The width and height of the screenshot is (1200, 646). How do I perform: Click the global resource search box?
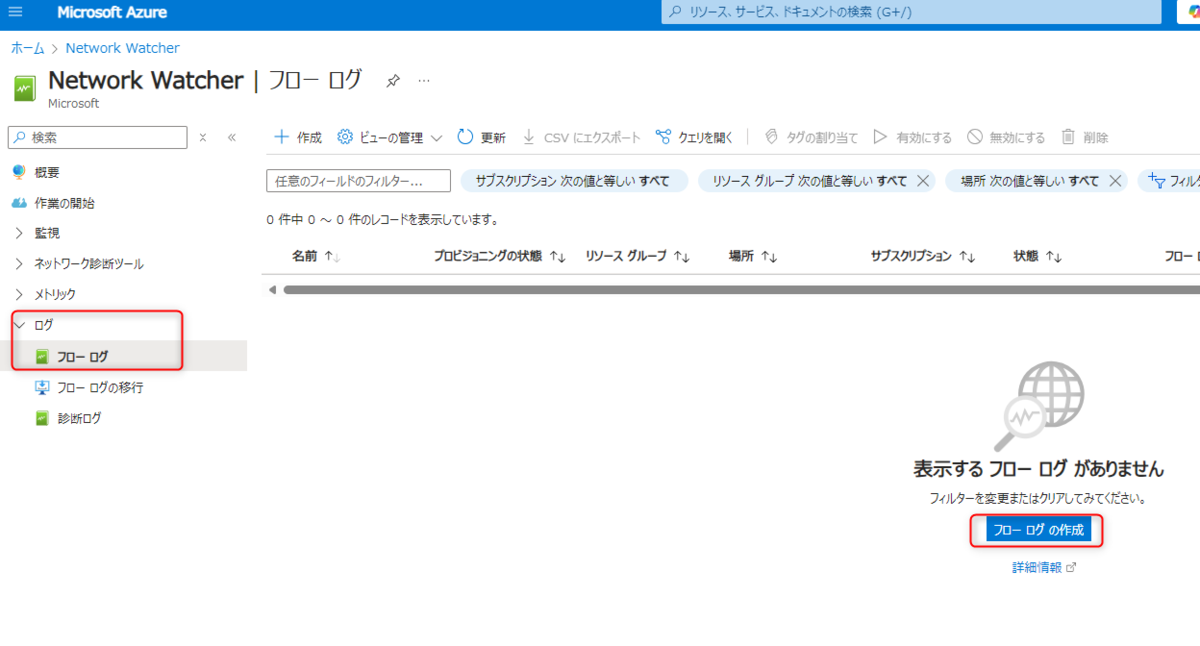tap(912, 12)
